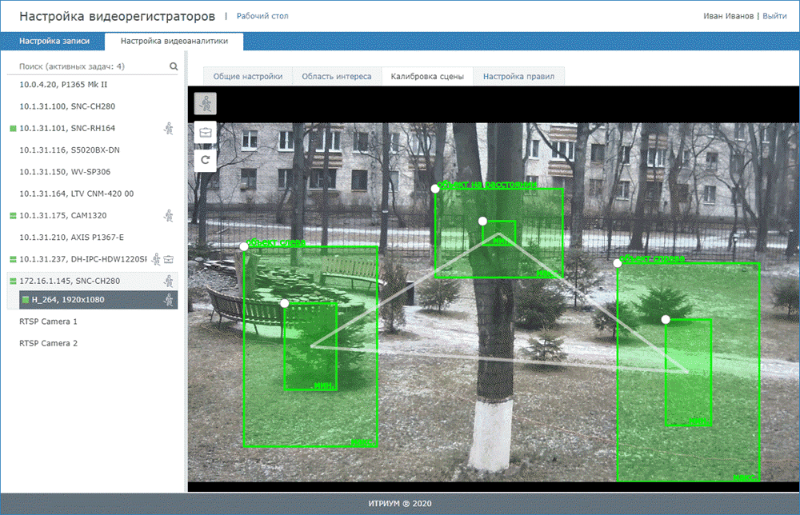Click top-left handle of 'объект слева' box

[x=244, y=247]
